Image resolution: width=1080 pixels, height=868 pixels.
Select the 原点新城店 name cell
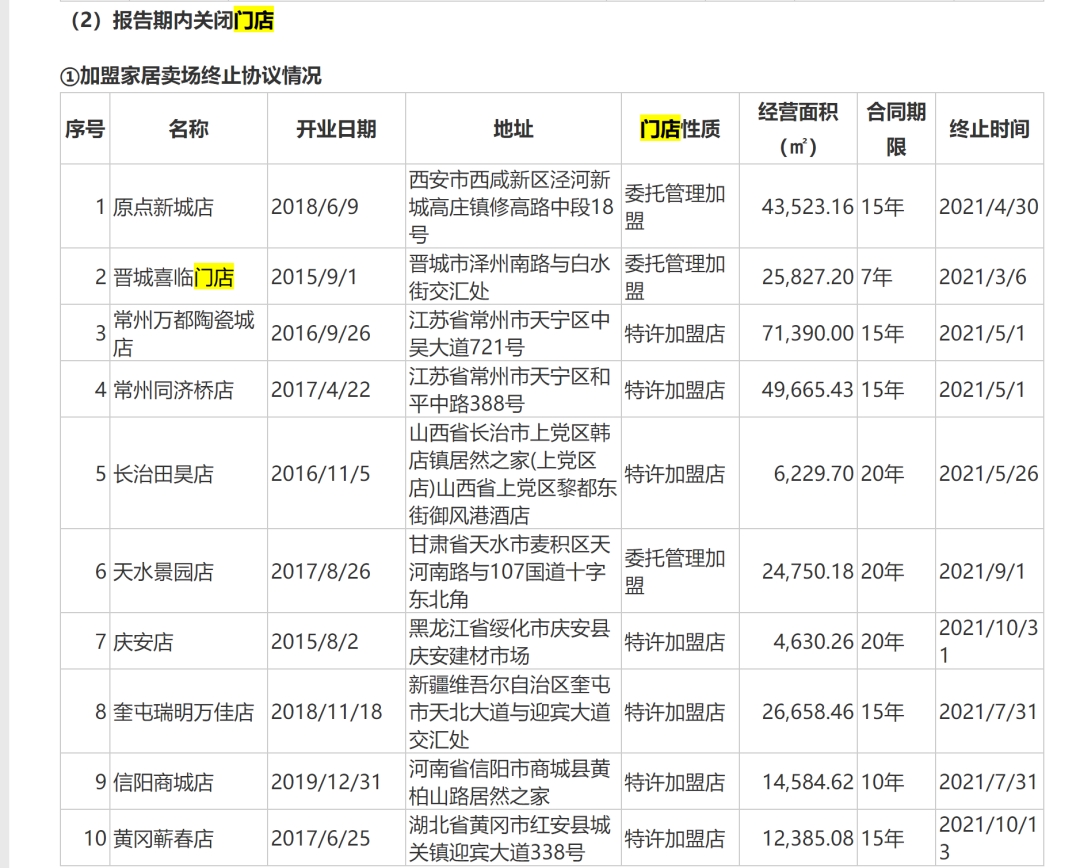(x=163, y=207)
